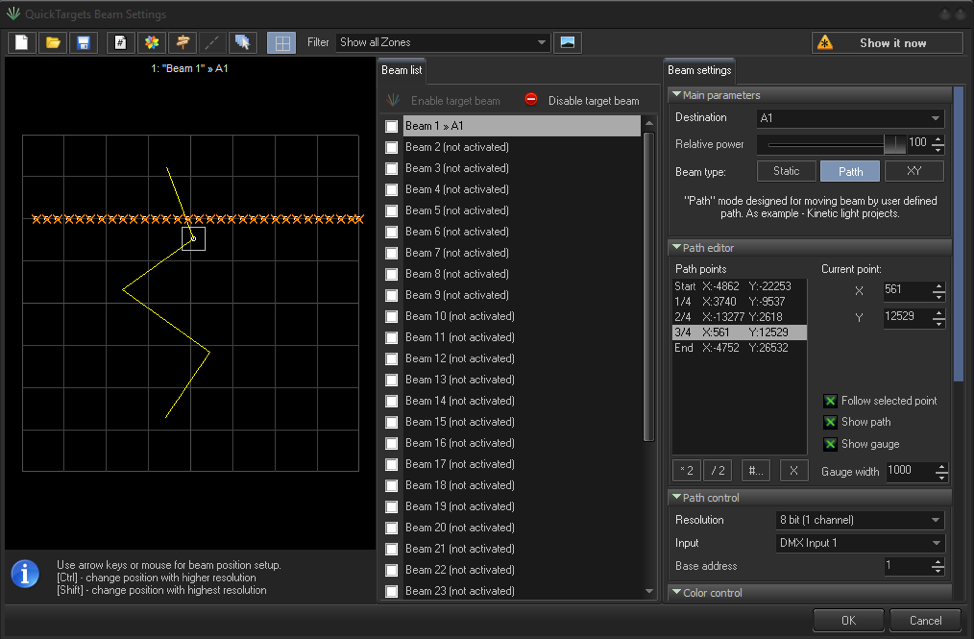Uncheck the Show gauge option
The width and height of the screenshot is (974, 639).
[830, 444]
